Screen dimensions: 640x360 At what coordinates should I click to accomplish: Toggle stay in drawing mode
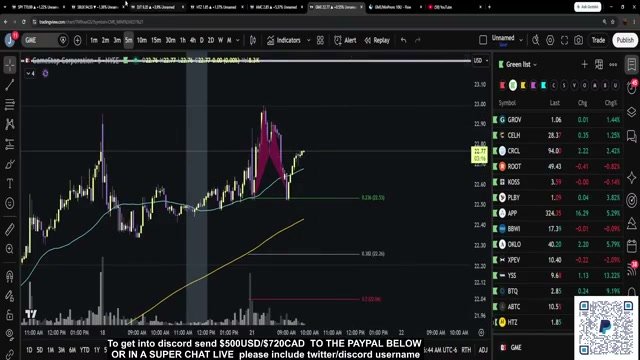[x=10, y=296]
